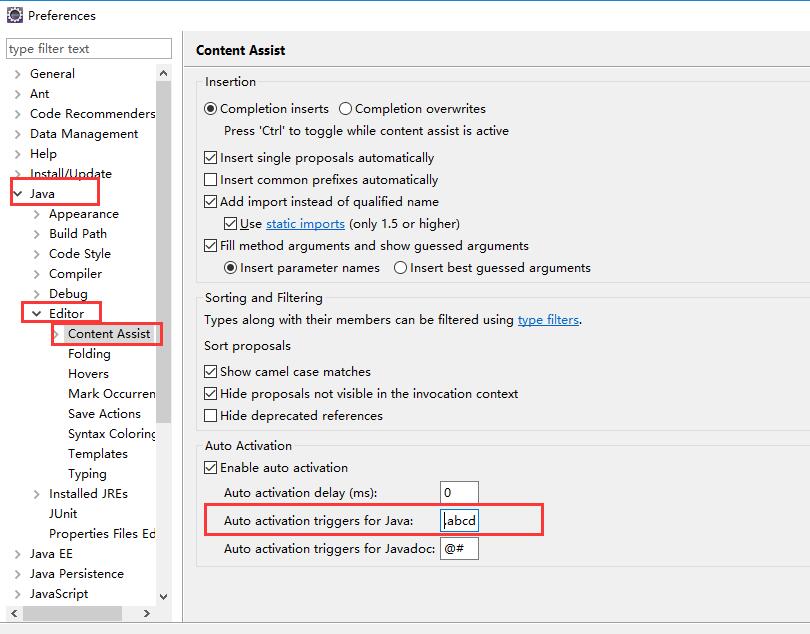This screenshot has width=810, height=634.
Task: Select Save Actions preference page
Action: tap(104, 414)
